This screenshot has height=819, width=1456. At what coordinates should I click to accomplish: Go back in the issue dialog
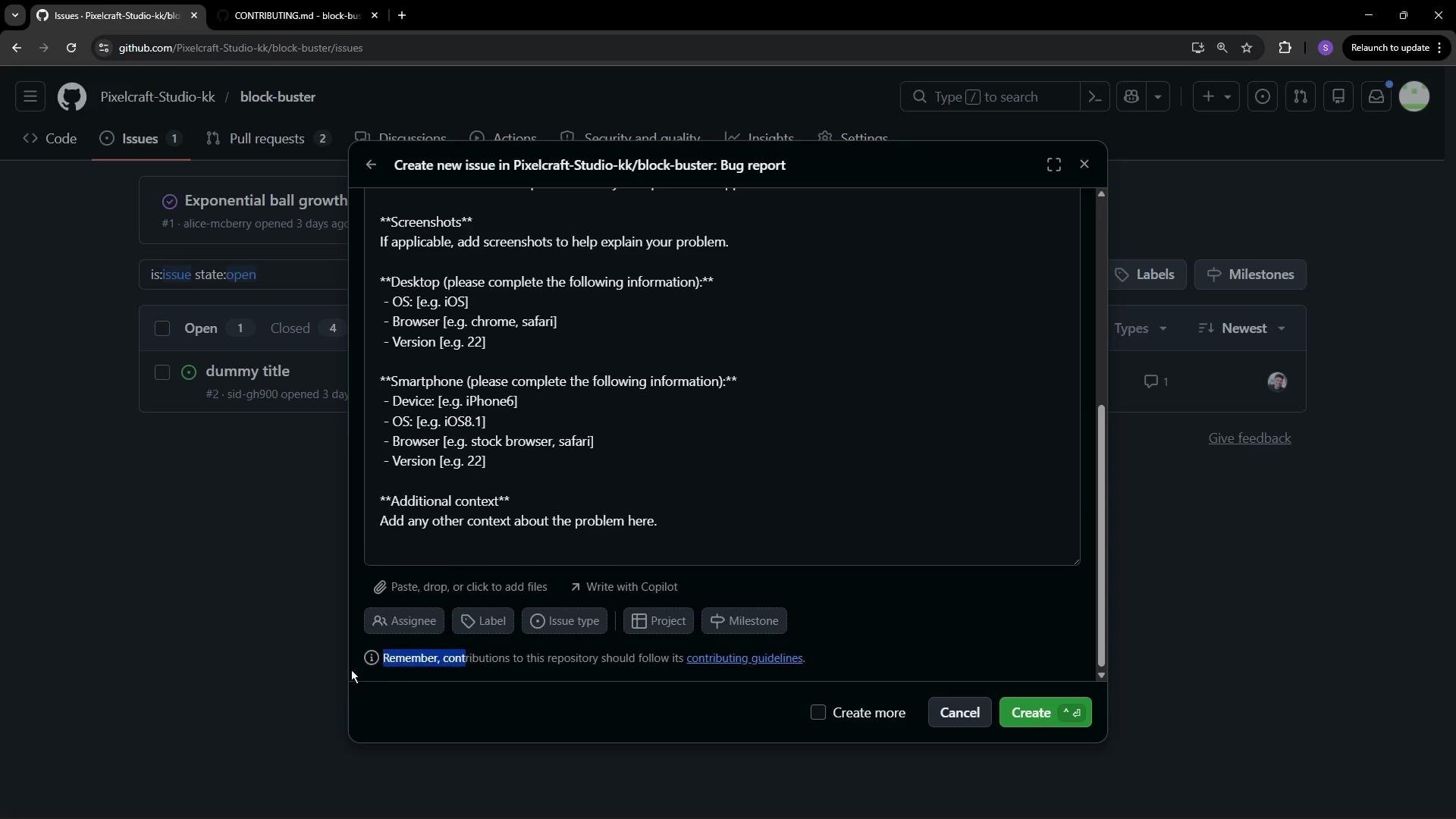371,165
